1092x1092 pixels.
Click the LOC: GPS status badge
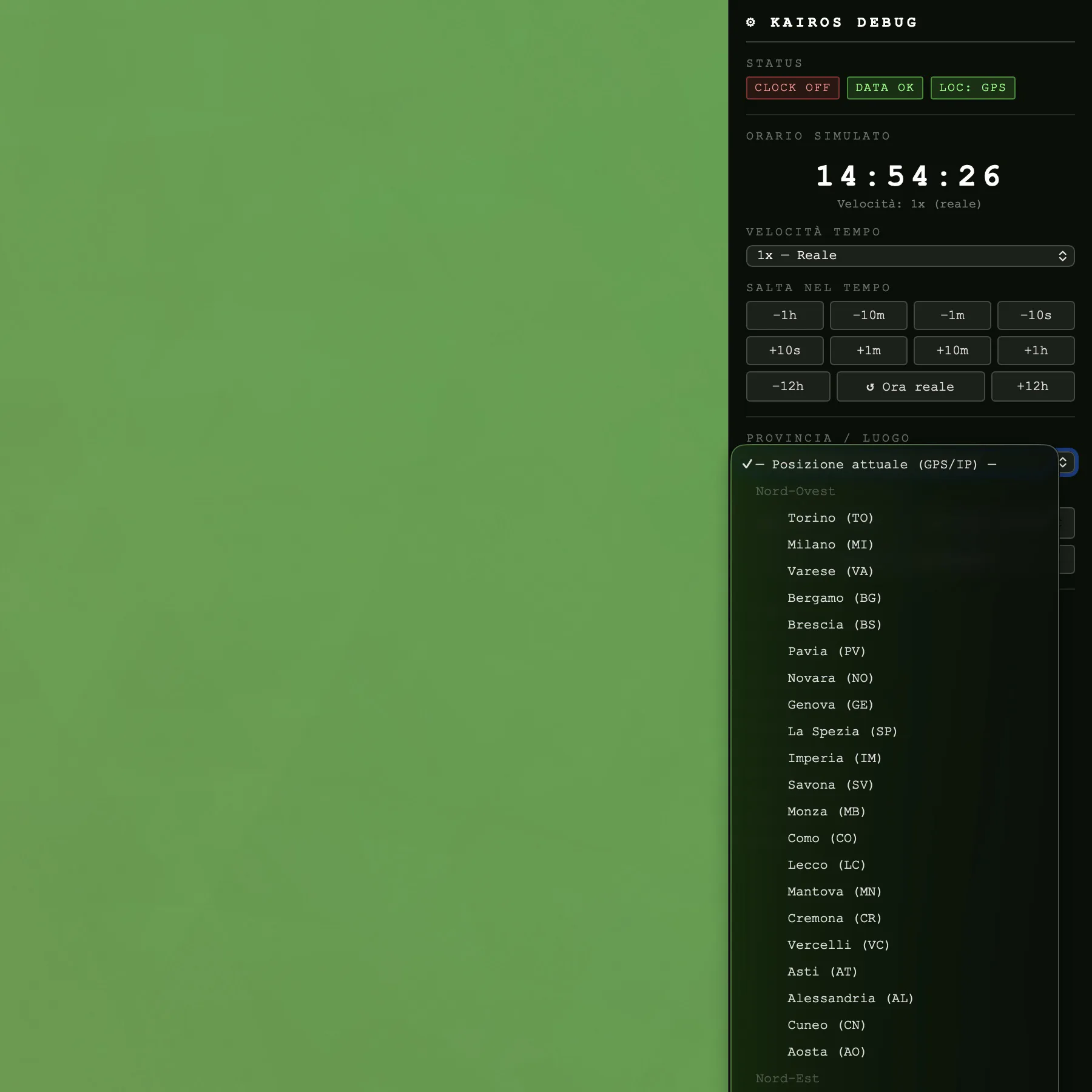[972, 88]
